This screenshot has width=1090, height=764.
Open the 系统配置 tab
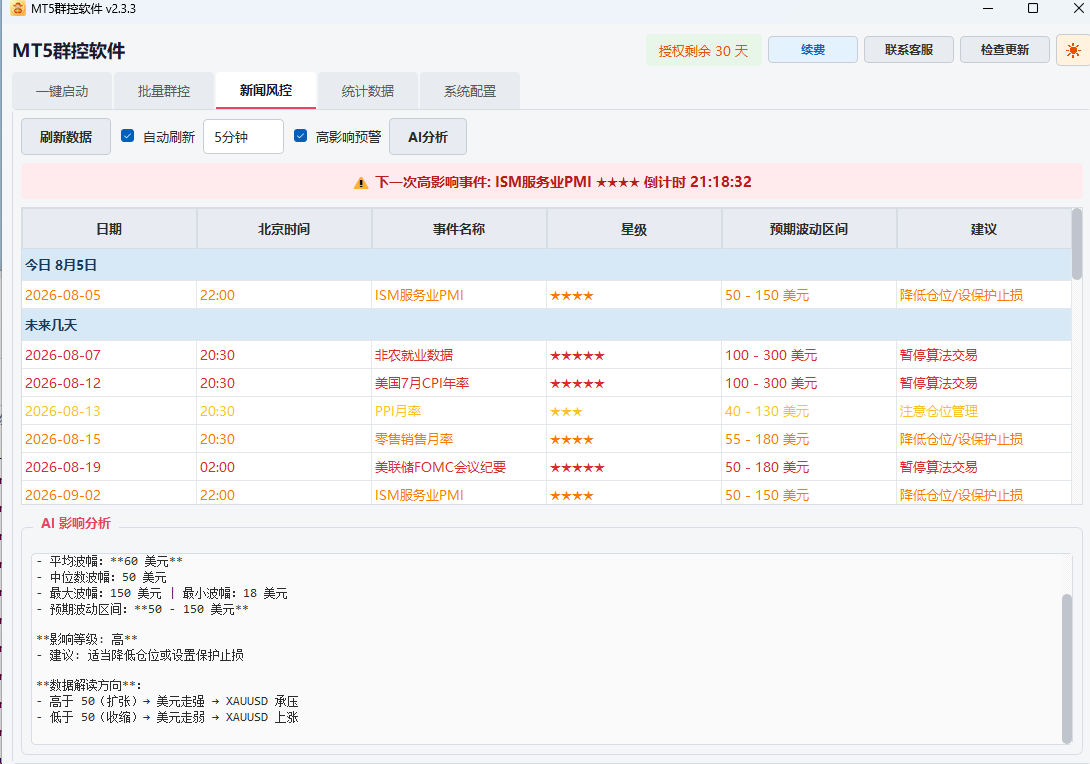click(470, 91)
